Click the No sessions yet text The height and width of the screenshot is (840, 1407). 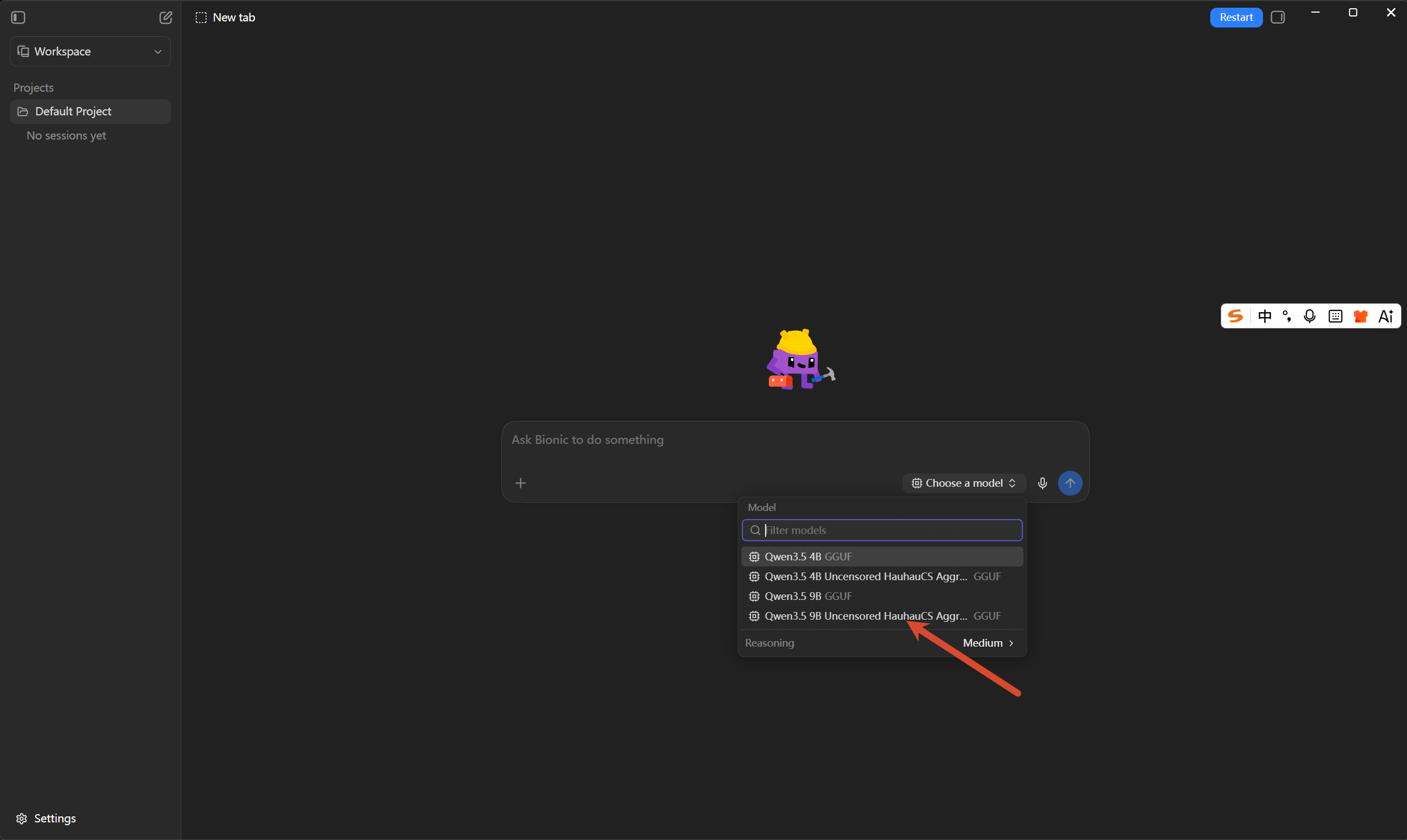(x=67, y=136)
